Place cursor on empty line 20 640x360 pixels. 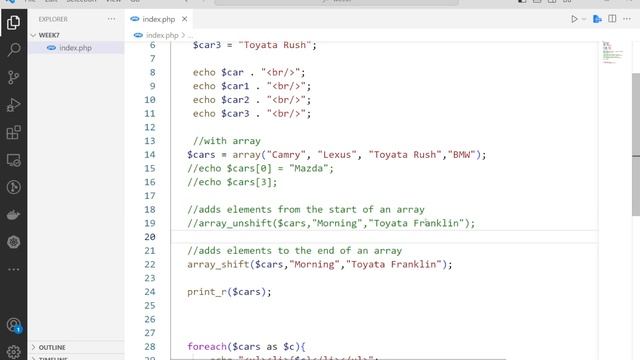(x=384, y=237)
